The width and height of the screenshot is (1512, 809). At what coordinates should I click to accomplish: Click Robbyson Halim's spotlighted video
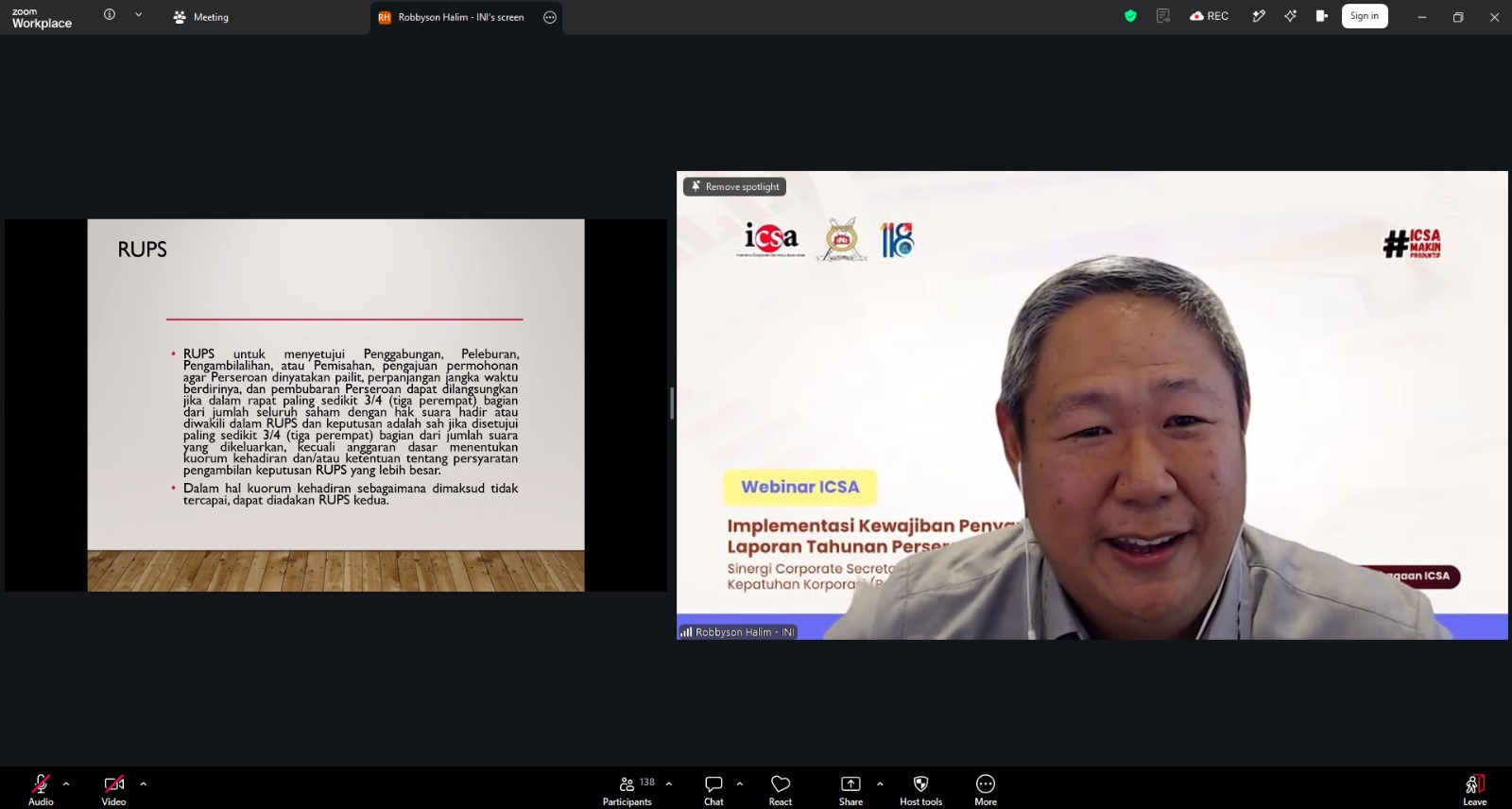point(1092,405)
